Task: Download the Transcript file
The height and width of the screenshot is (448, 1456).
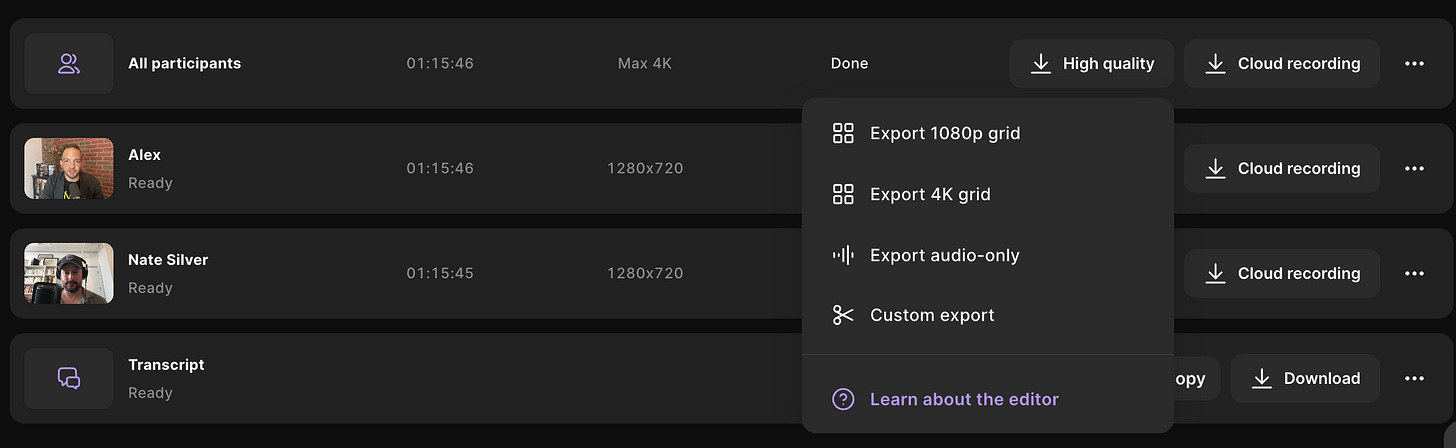Action: (1305, 378)
